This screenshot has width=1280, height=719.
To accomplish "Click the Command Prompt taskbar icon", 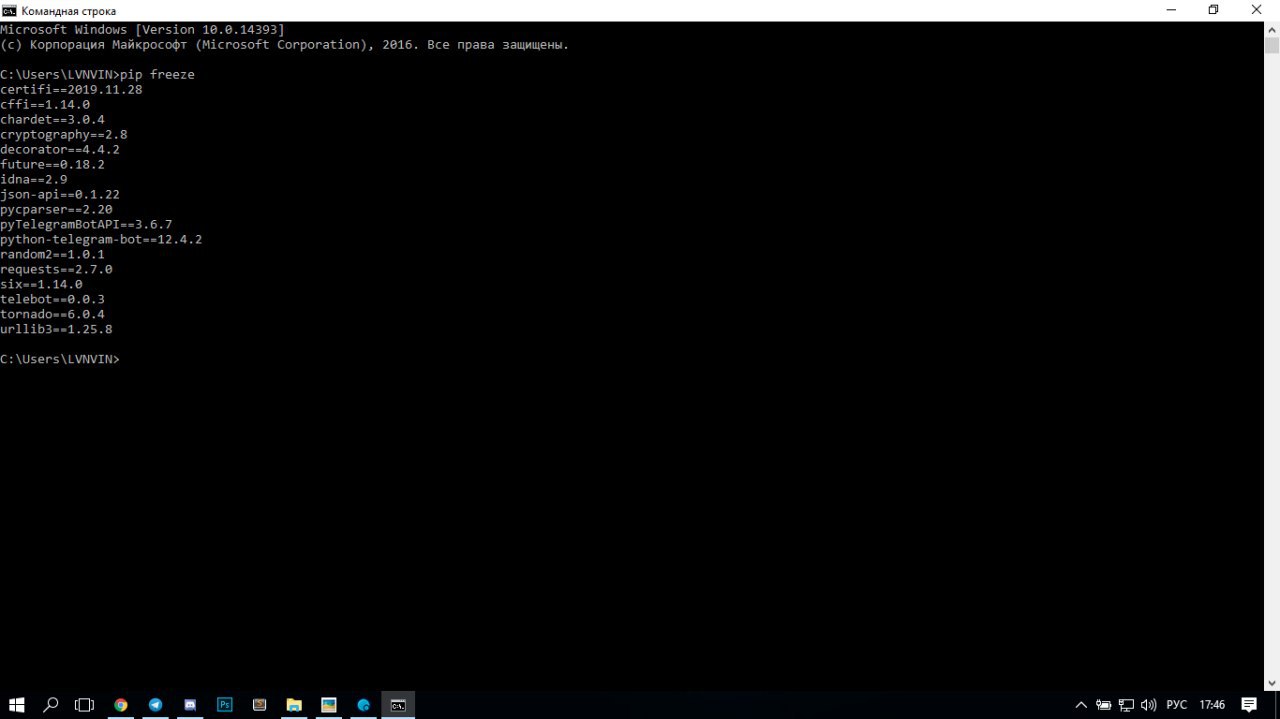I will 398,705.
